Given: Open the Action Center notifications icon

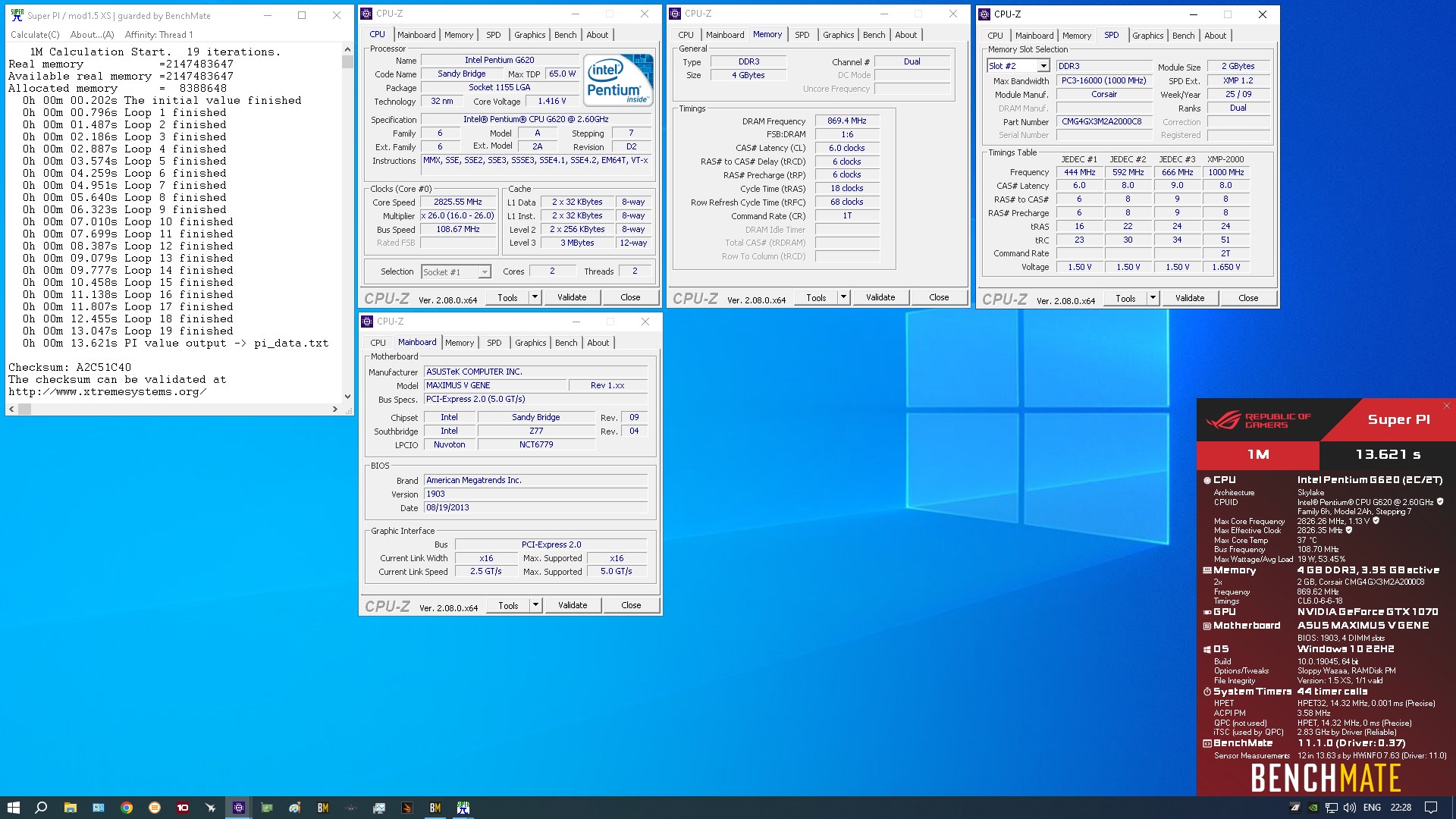Looking at the screenshot, I should point(1431,808).
